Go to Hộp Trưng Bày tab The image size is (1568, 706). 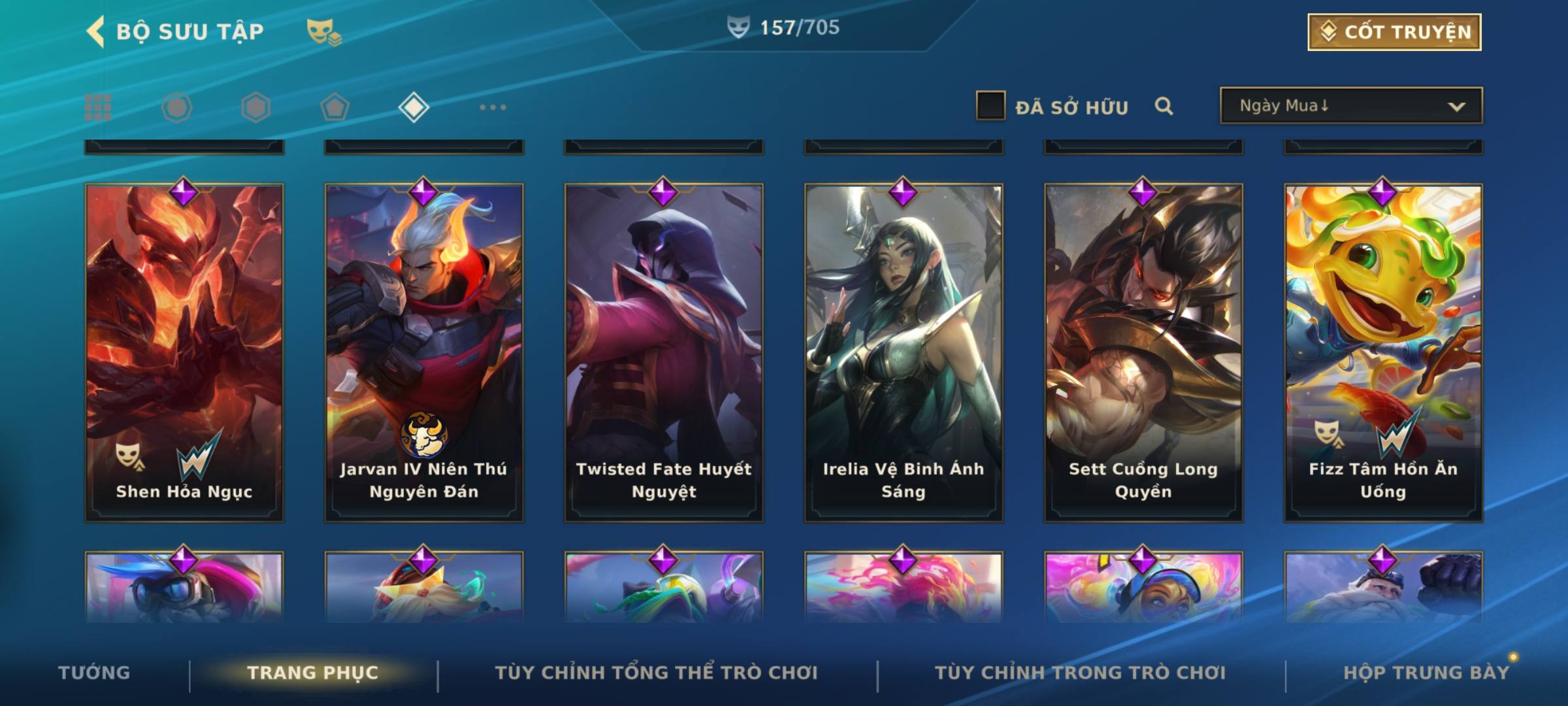pos(1426,672)
